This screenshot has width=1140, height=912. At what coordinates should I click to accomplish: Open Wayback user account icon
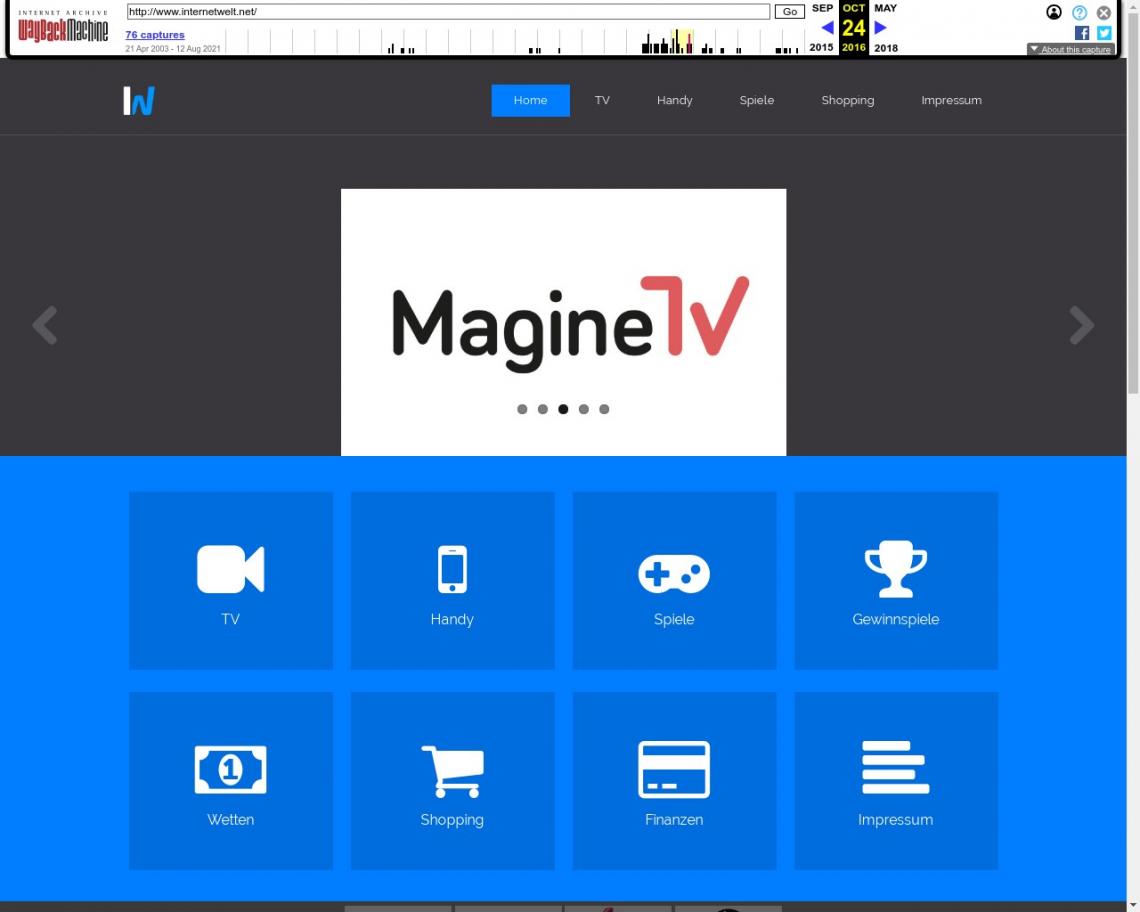point(1053,12)
